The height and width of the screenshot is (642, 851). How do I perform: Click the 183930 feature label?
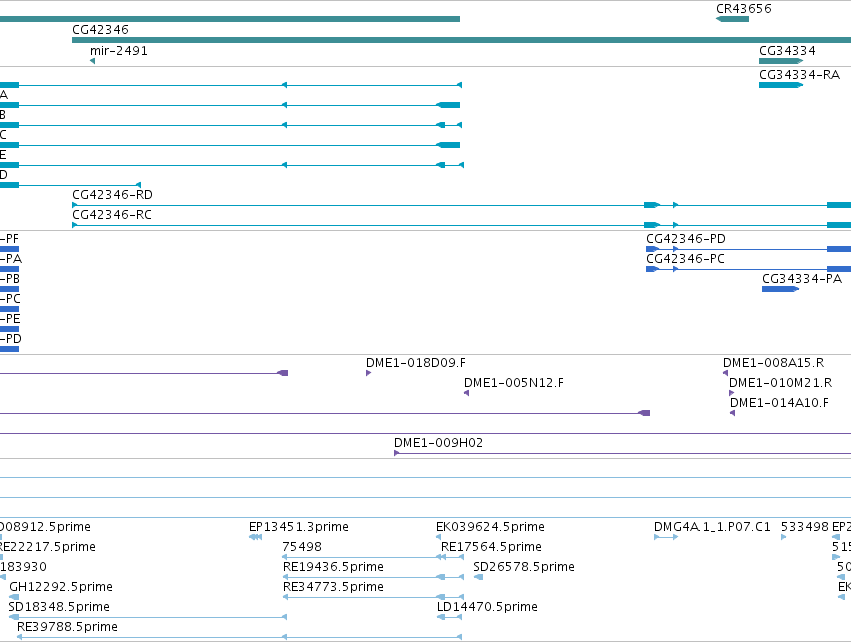[23, 567]
